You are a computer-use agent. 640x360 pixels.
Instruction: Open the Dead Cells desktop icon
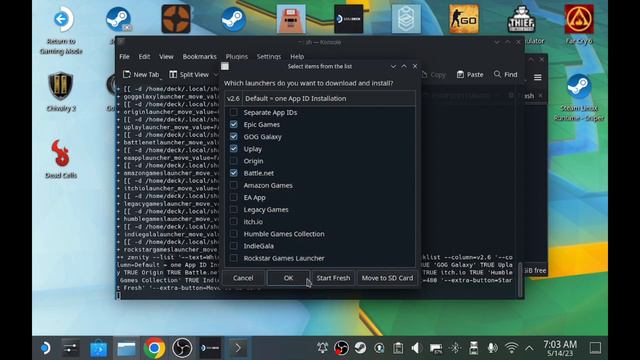(x=61, y=158)
